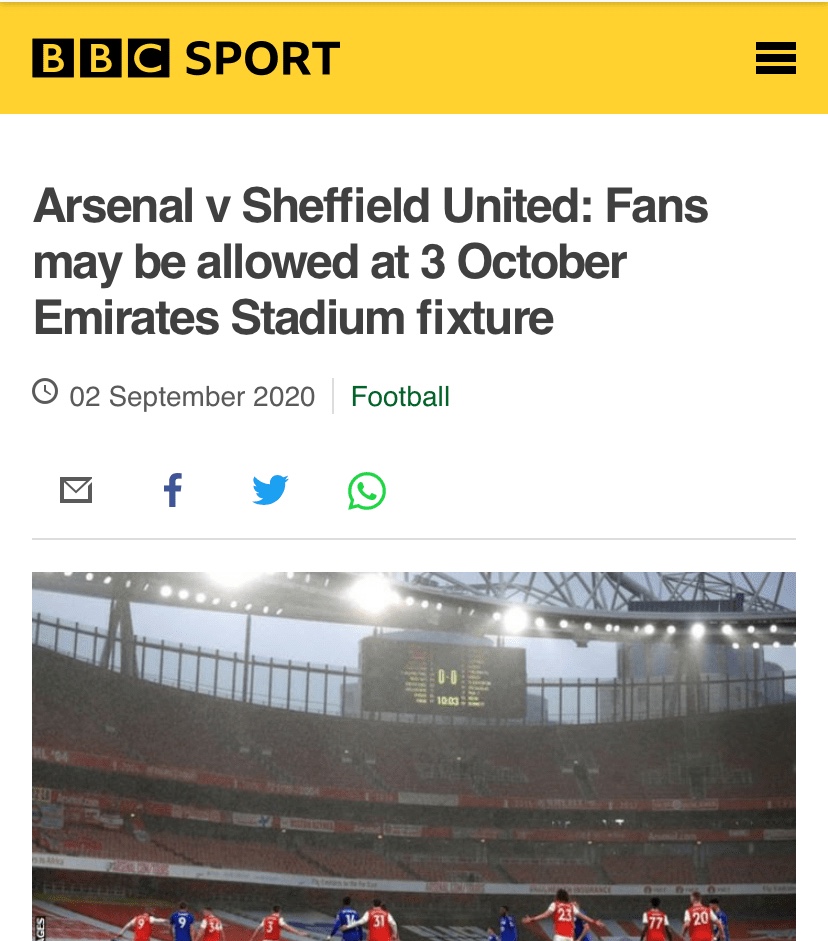The width and height of the screenshot is (828, 941).
Task: Select the Arsenal v Sheffield United headline
Action: [370, 262]
